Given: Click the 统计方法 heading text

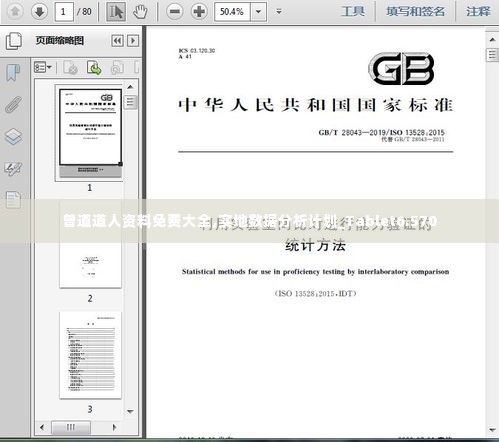Looking at the screenshot, I should [x=315, y=246].
